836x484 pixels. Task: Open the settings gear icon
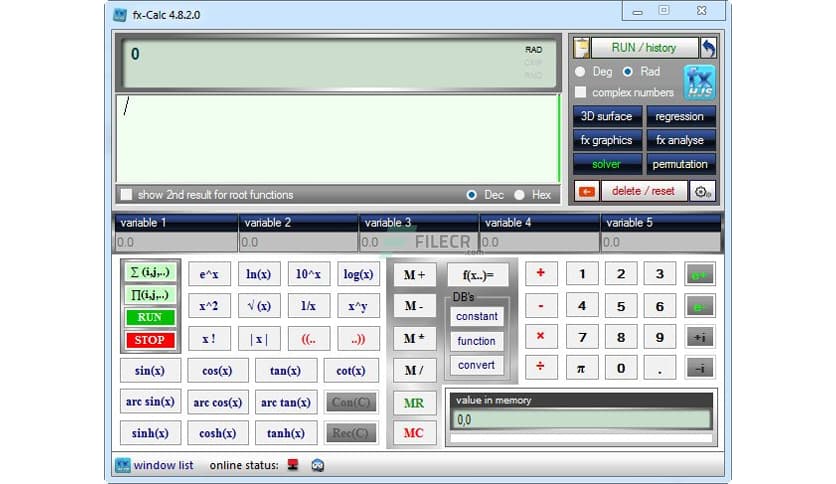point(702,191)
